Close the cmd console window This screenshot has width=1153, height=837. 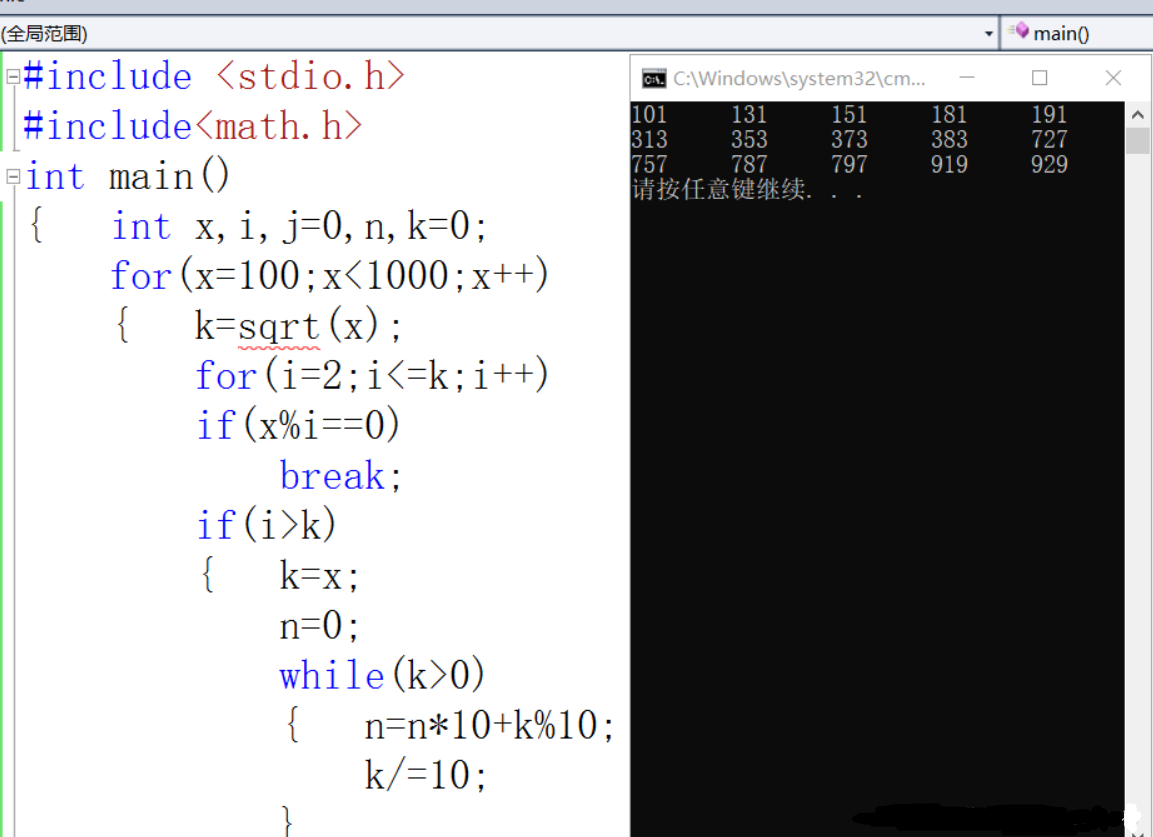[x=1113, y=77]
